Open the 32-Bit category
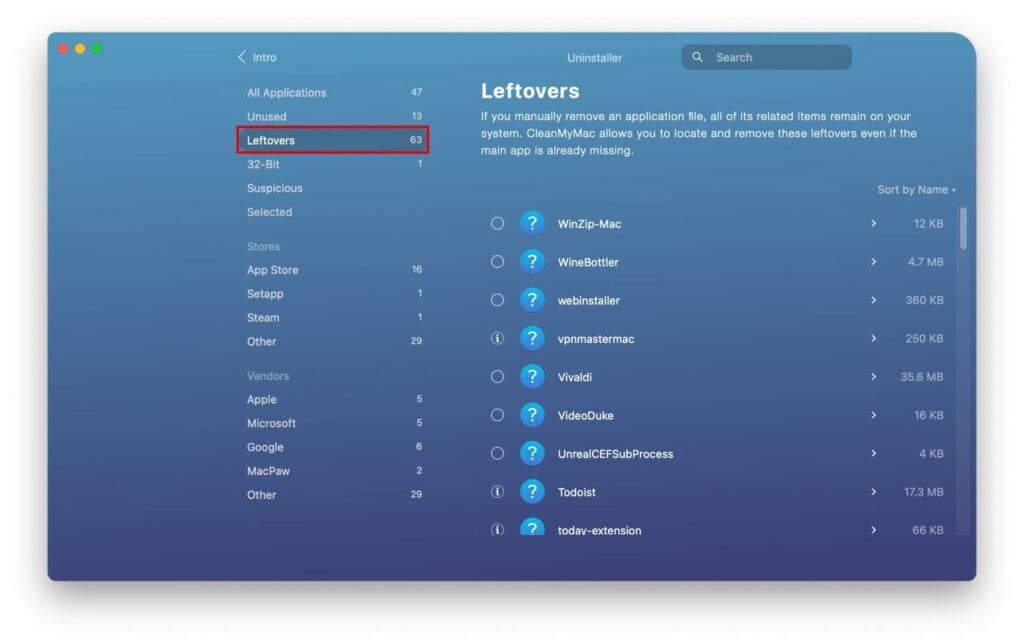This screenshot has height=644, width=1024. (x=333, y=164)
